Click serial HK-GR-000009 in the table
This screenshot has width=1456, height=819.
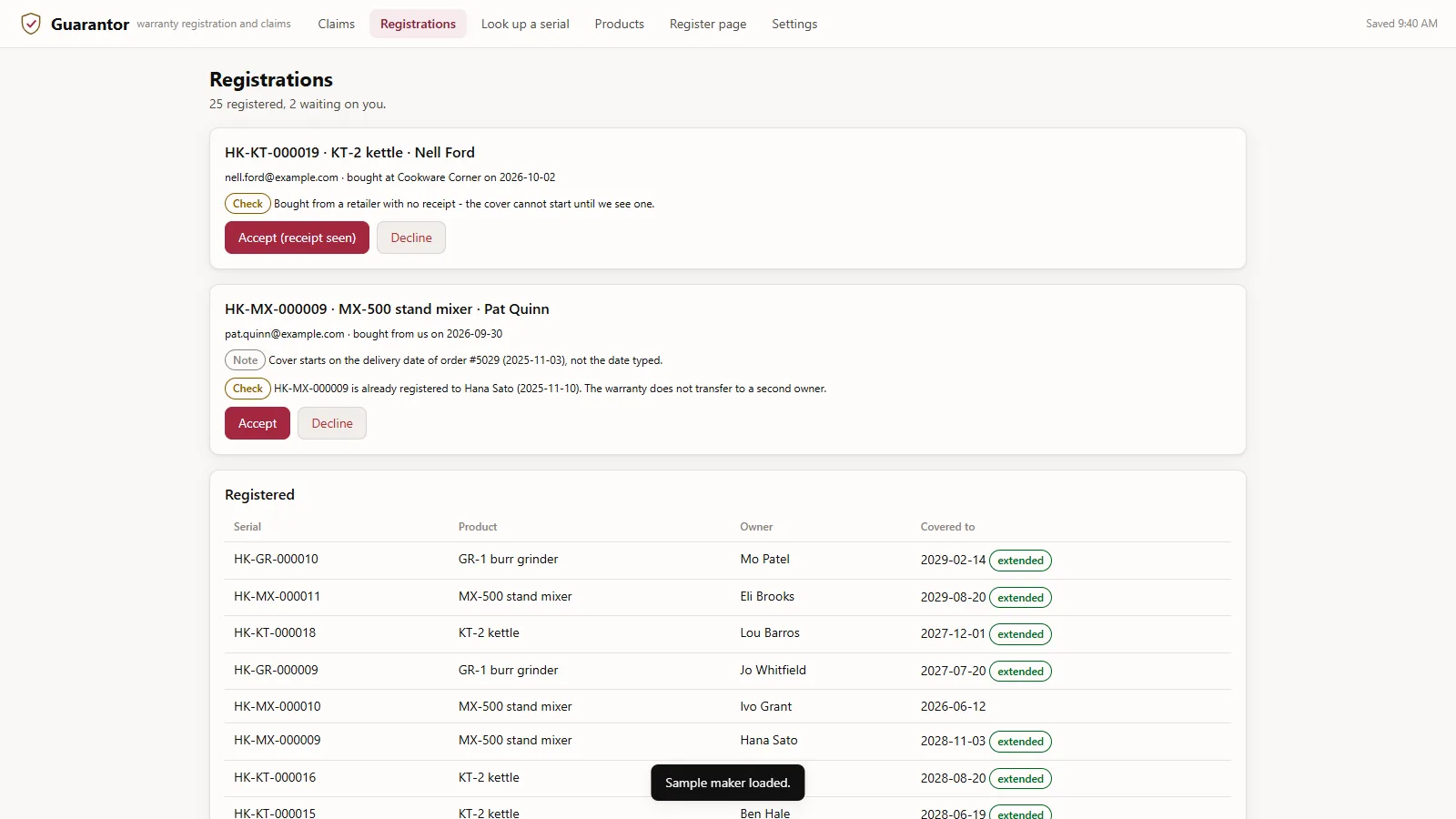276,670
